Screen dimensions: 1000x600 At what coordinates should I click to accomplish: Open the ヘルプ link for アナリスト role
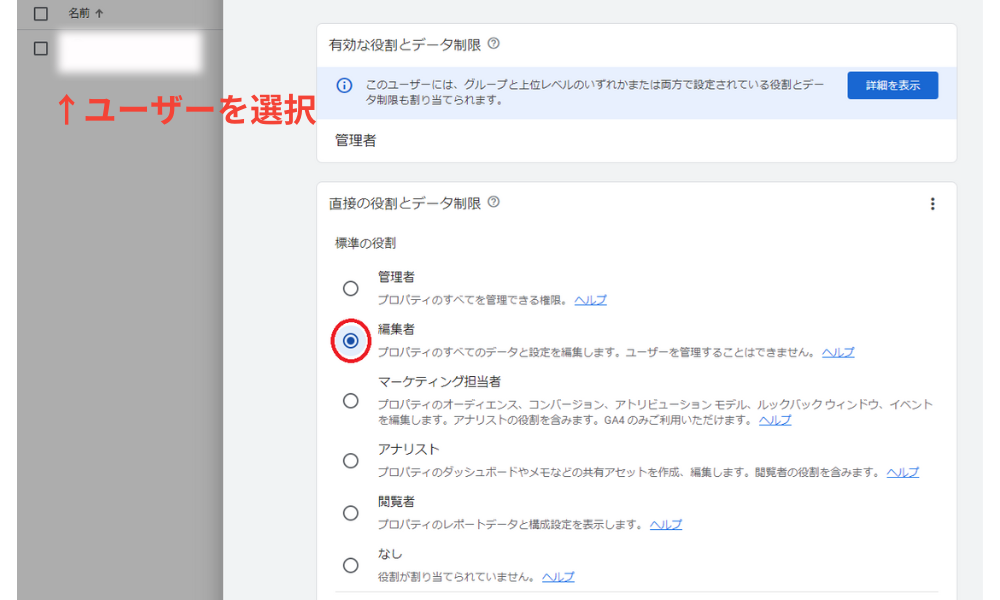[902, 472]
